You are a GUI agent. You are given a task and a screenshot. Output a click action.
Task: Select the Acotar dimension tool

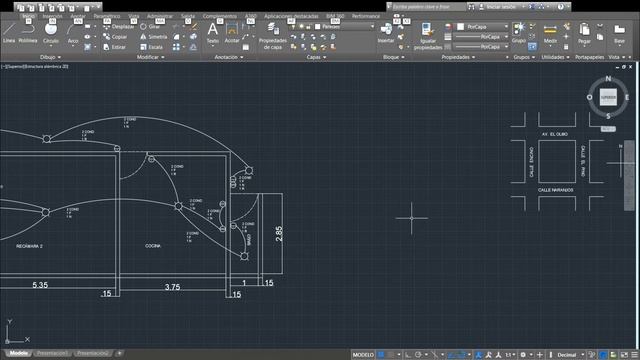pos(232,33)
